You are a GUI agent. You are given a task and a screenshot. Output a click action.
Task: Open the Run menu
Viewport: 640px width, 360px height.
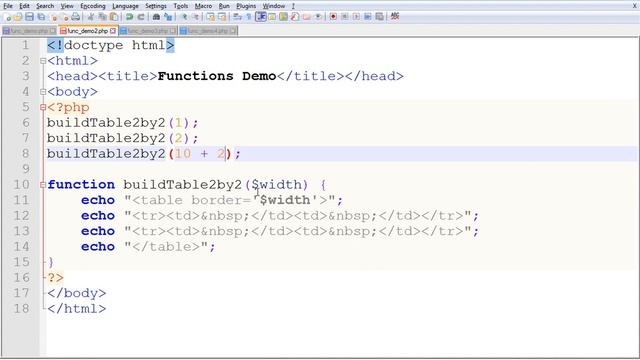click(x=224, y=6)
